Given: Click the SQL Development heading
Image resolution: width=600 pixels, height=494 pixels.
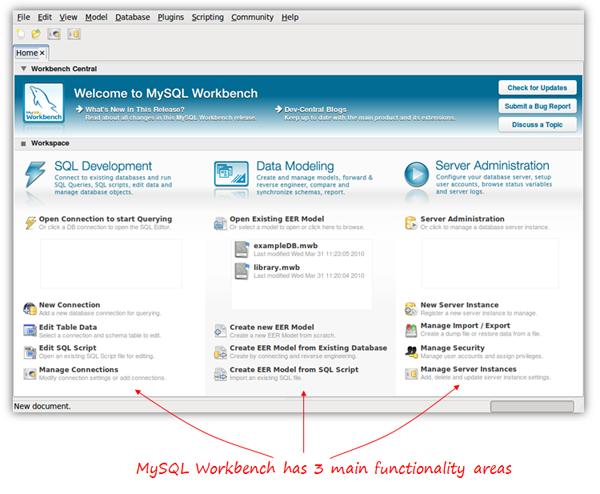Looking at the screenshot, I should [103, 166].
